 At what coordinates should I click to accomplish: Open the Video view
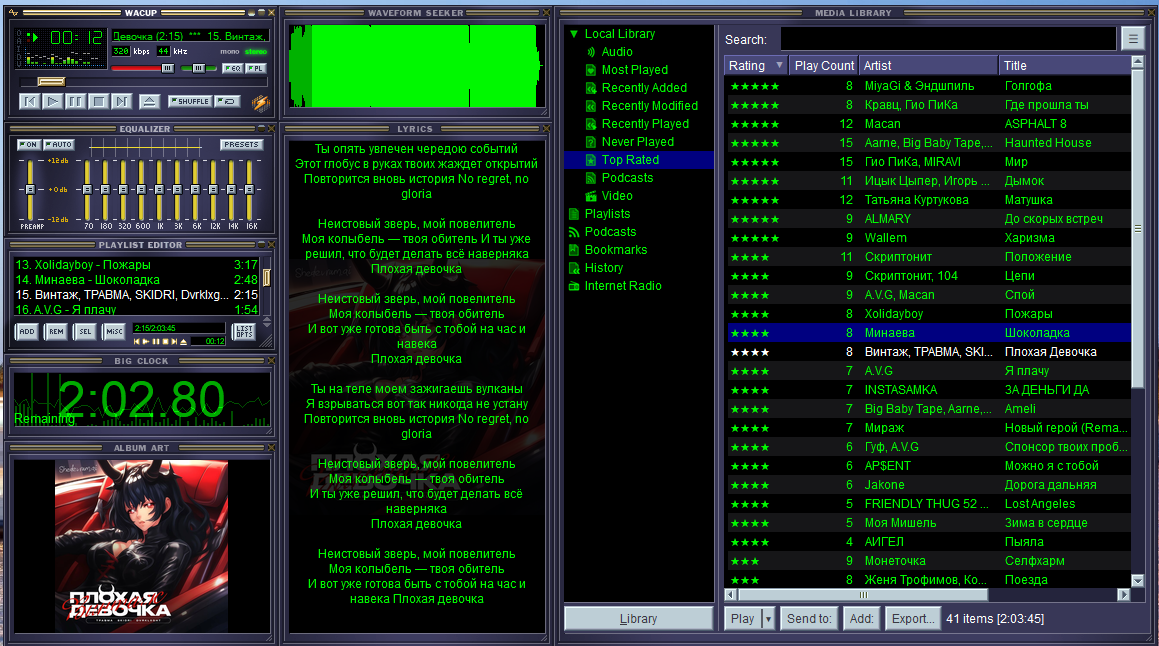(616, 196)
